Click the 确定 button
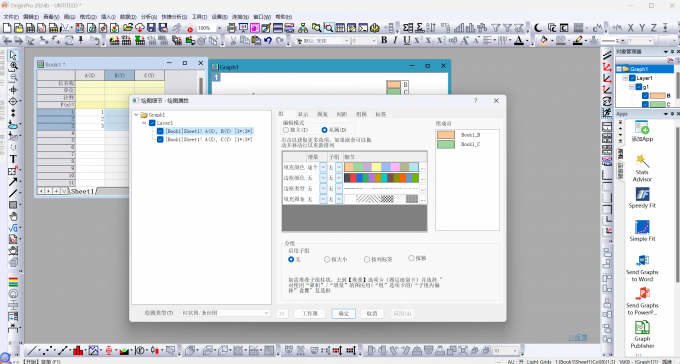Image resolution: width=680 pixels, height=364 pixels. point(343,313)
